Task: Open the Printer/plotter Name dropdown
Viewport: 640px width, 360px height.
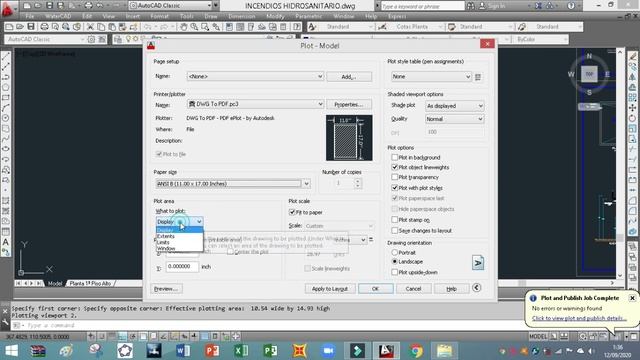Action: pos(320,104)
